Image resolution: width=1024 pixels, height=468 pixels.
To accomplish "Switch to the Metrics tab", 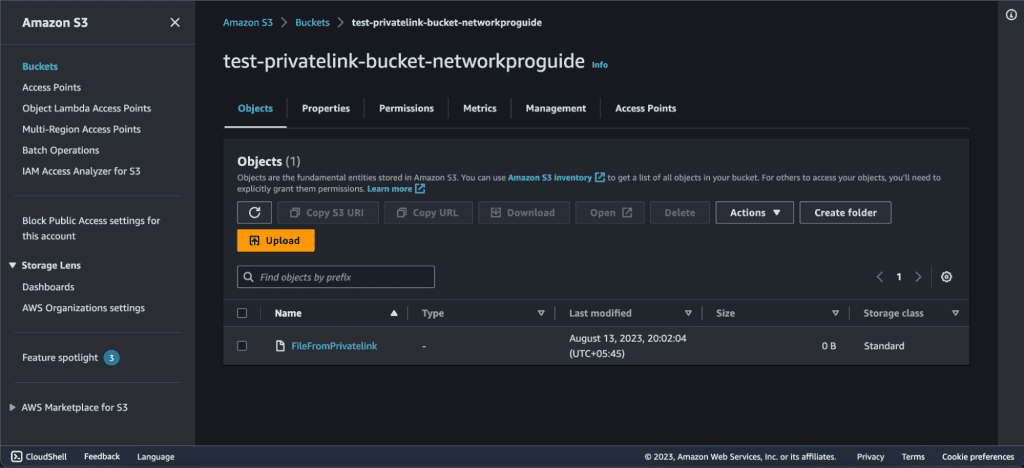I will [x=480, y=108].
